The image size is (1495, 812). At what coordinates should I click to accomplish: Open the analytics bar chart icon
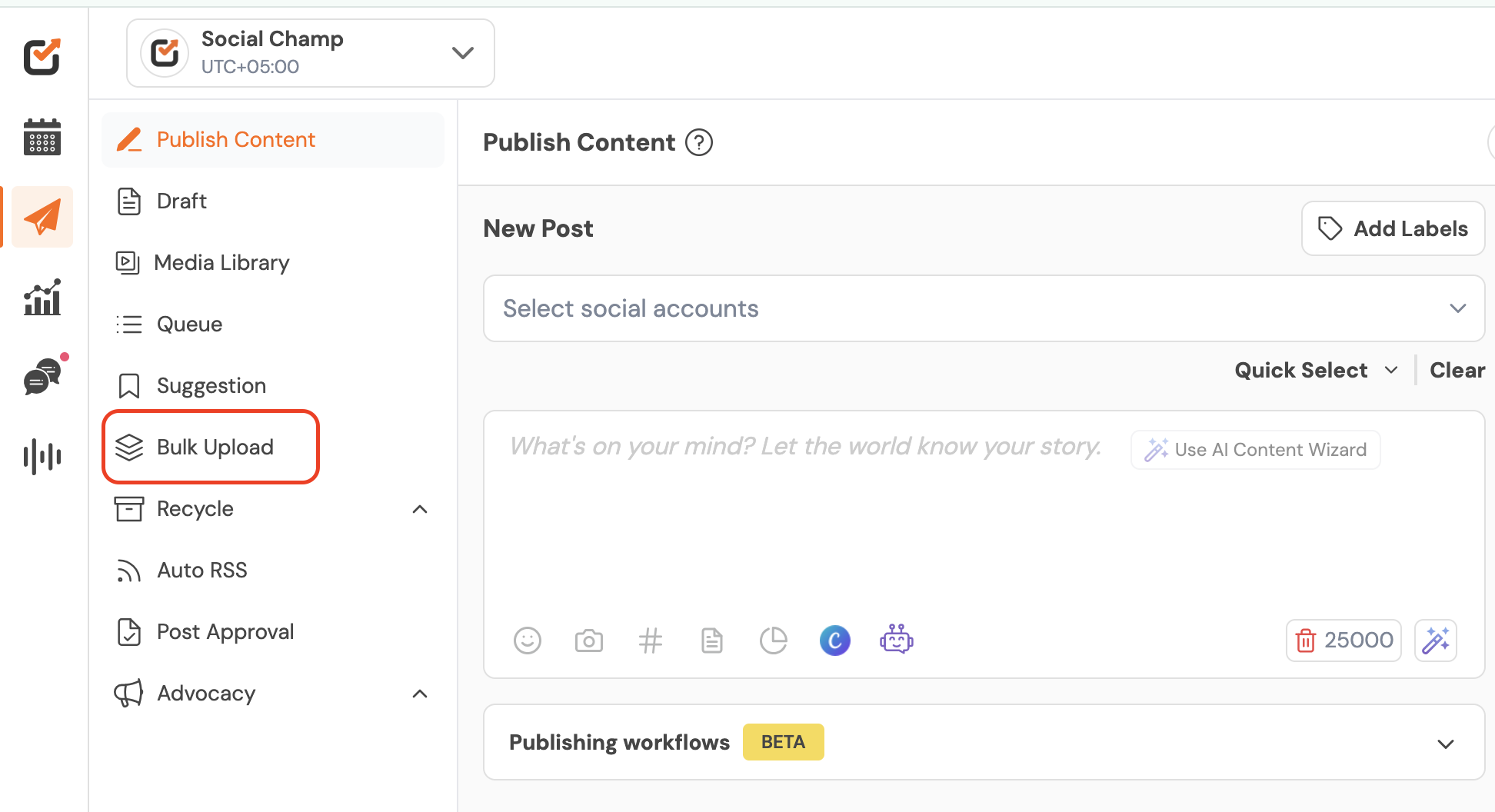(x=42, y=298)
